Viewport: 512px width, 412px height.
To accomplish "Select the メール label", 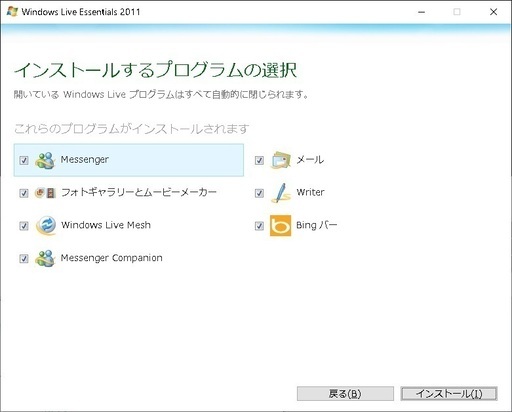I will [310, 160].
